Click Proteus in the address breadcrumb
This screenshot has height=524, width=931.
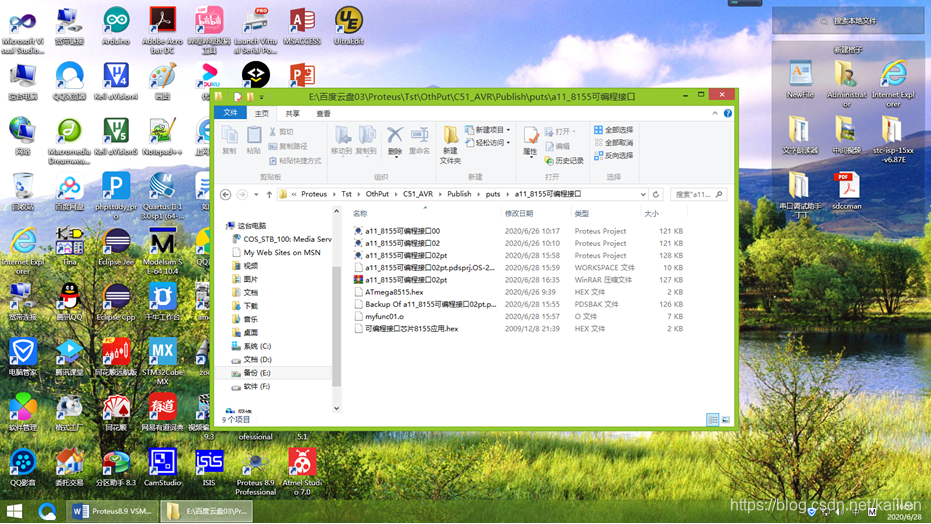(x=314, y=194)
